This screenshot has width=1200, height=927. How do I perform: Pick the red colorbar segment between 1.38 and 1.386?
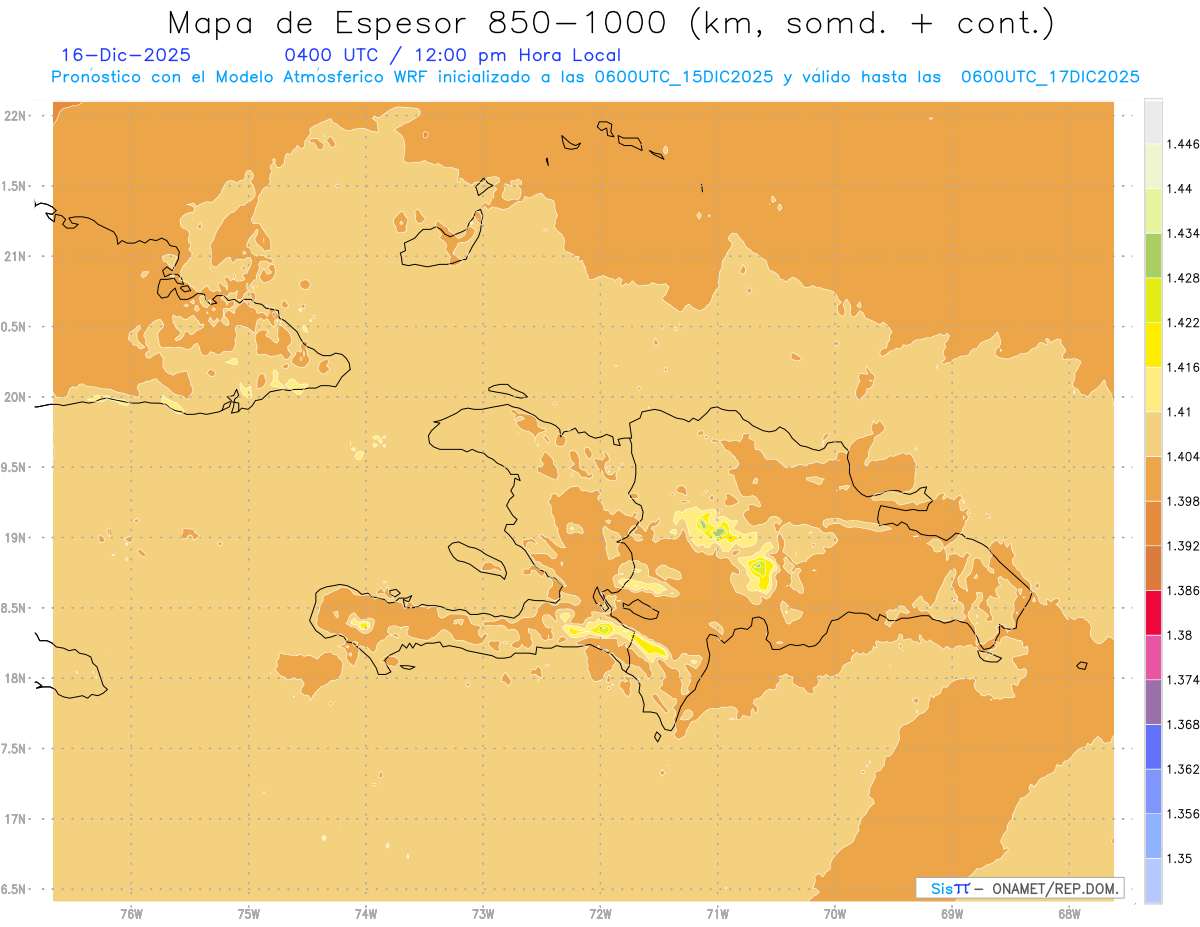point(1153,613)
